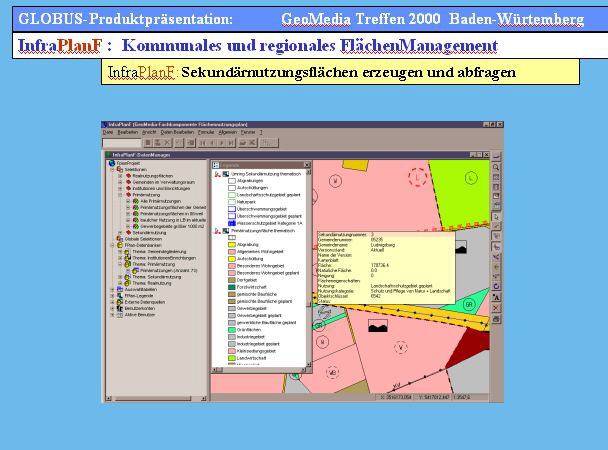Jump to first record in toolbar
Viewport: 608px width, 450px height.
202,143
